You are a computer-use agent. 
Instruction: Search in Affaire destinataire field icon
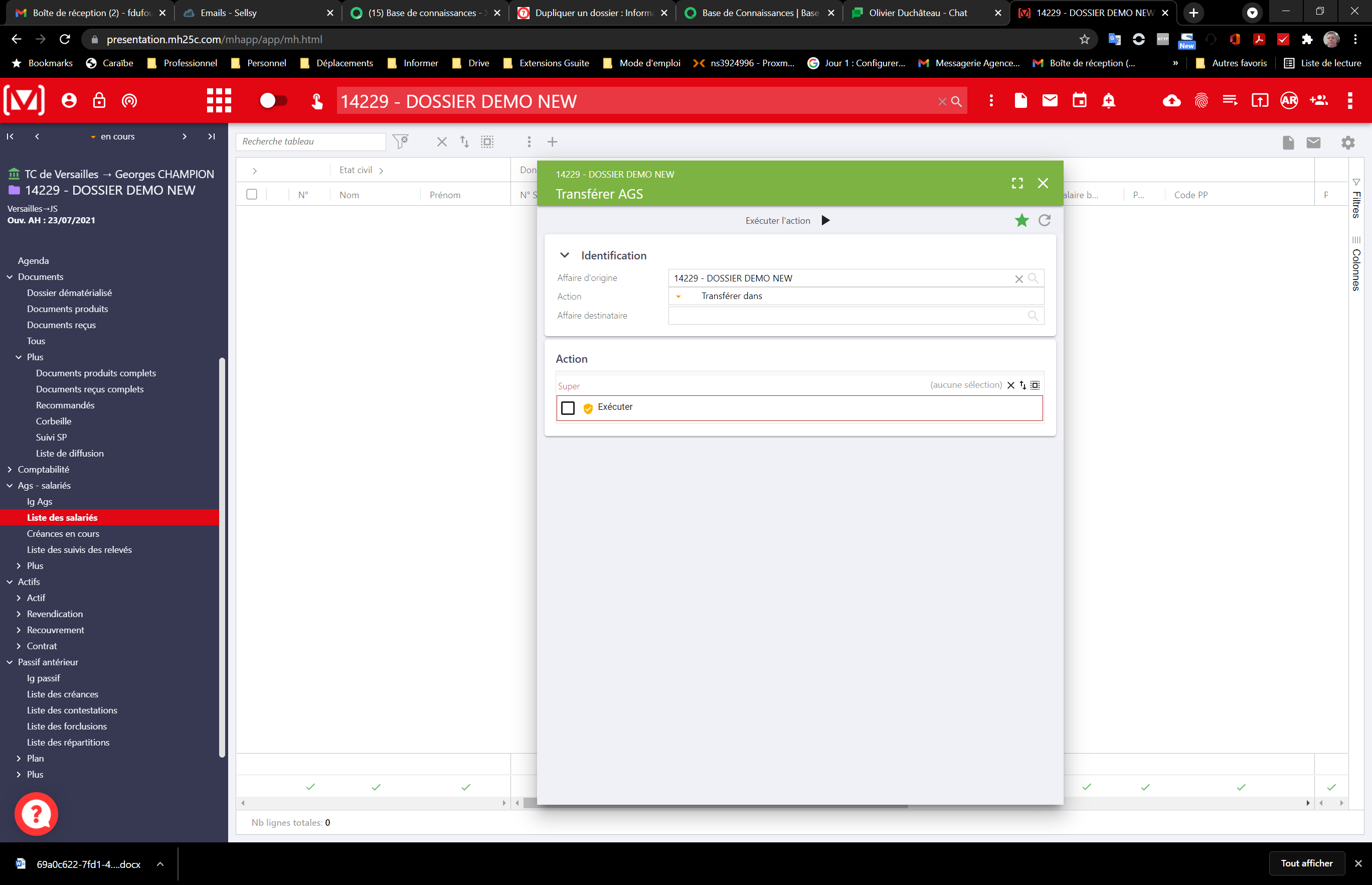click(1033, 316)
